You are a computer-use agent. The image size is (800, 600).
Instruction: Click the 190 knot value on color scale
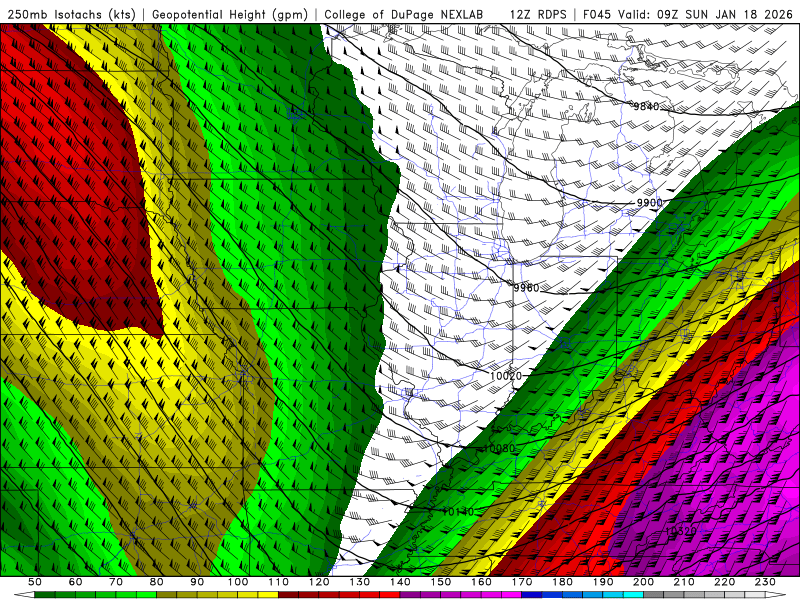[603, 582]
